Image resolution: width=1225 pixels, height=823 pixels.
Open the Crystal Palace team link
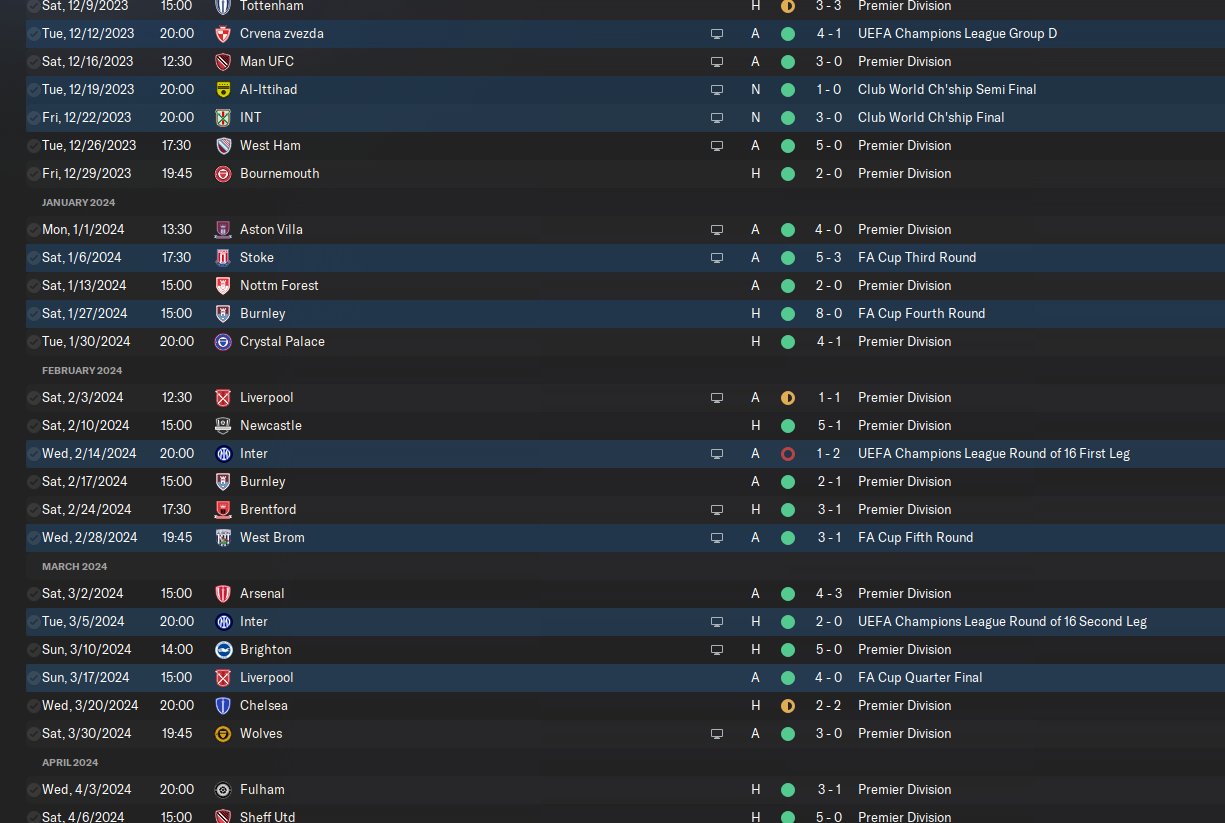click(x=282, y=342)
